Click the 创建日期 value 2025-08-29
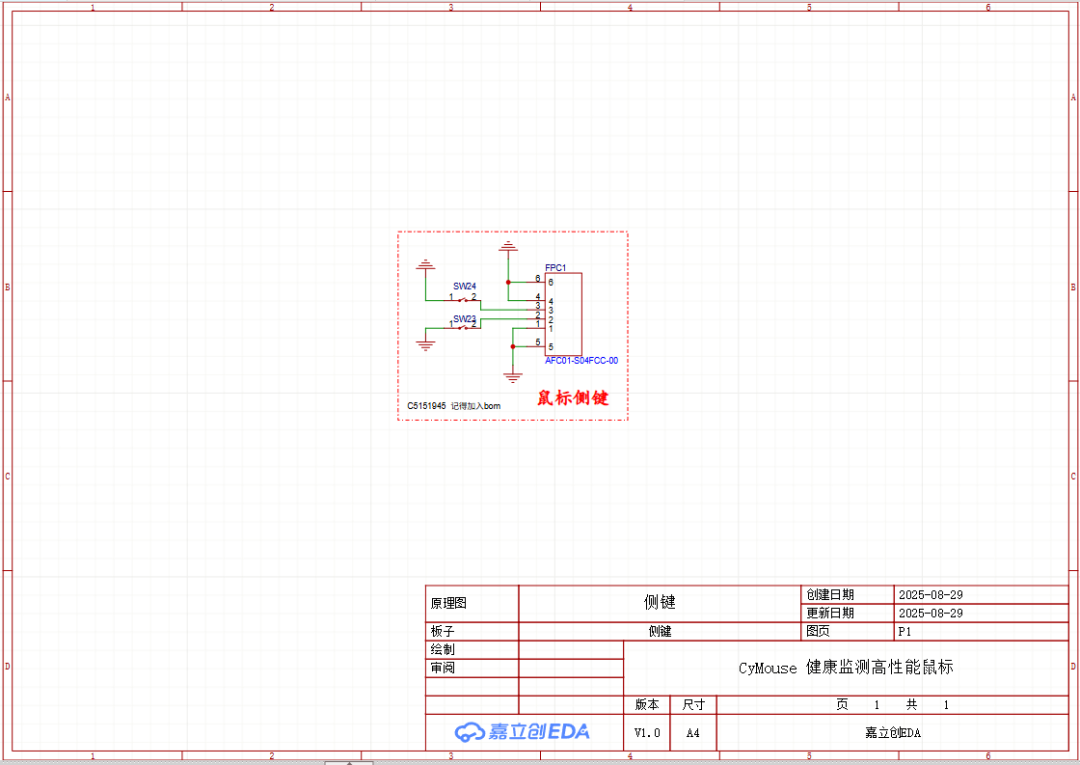1080x765 pixels. (930, 595)
